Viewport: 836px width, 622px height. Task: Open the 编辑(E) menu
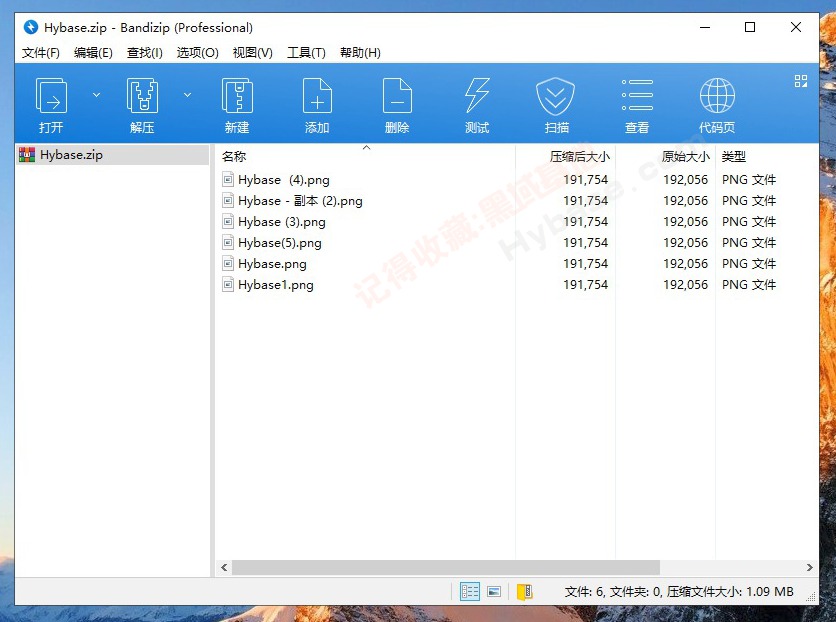coord(93,53)
